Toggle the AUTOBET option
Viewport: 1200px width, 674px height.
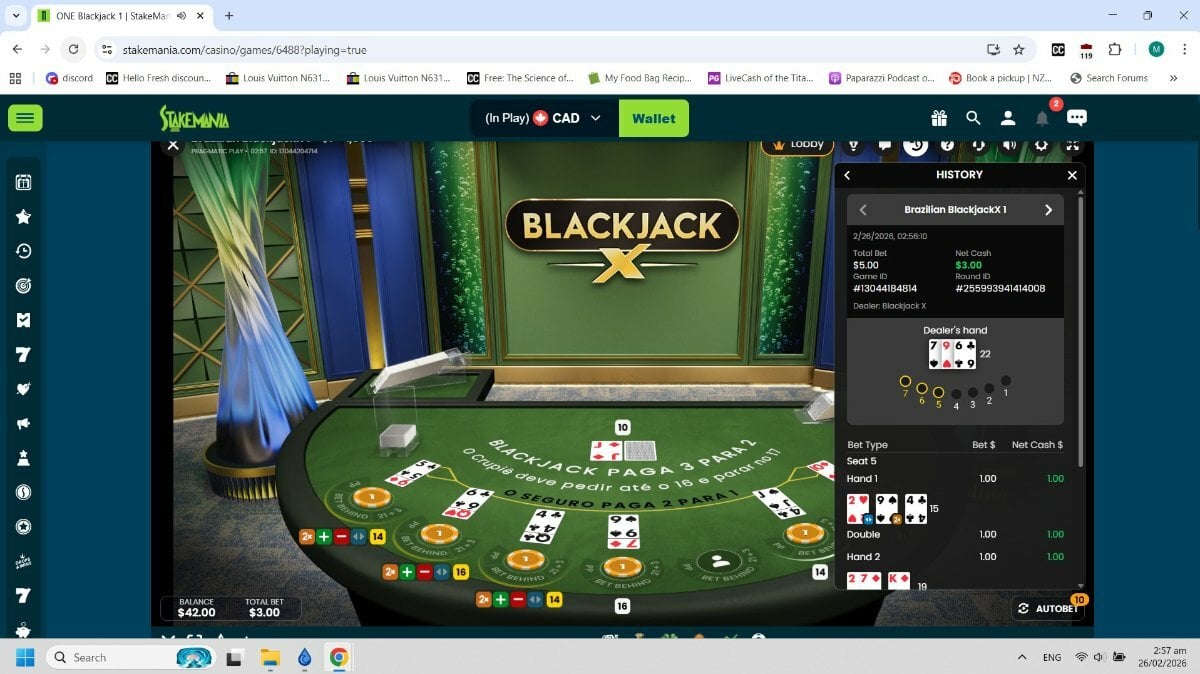(x=1049, y=608)
